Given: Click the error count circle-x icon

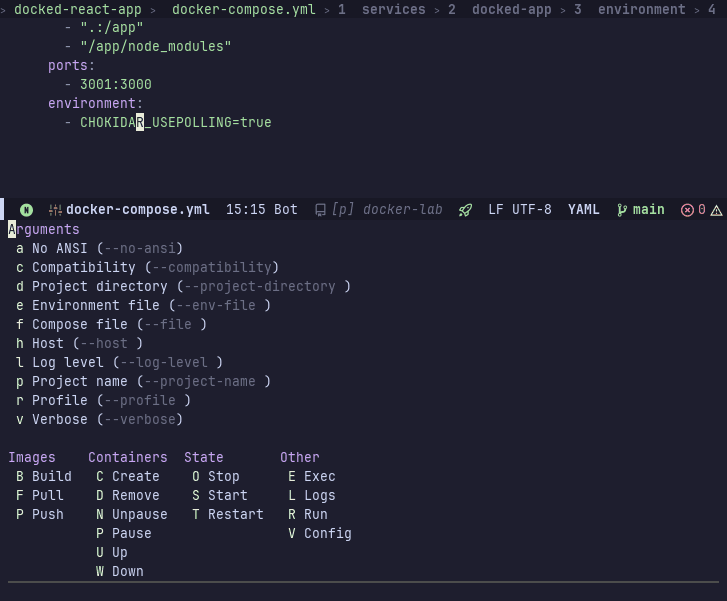Looking at the screenshot, I should [x=687, y=210].
